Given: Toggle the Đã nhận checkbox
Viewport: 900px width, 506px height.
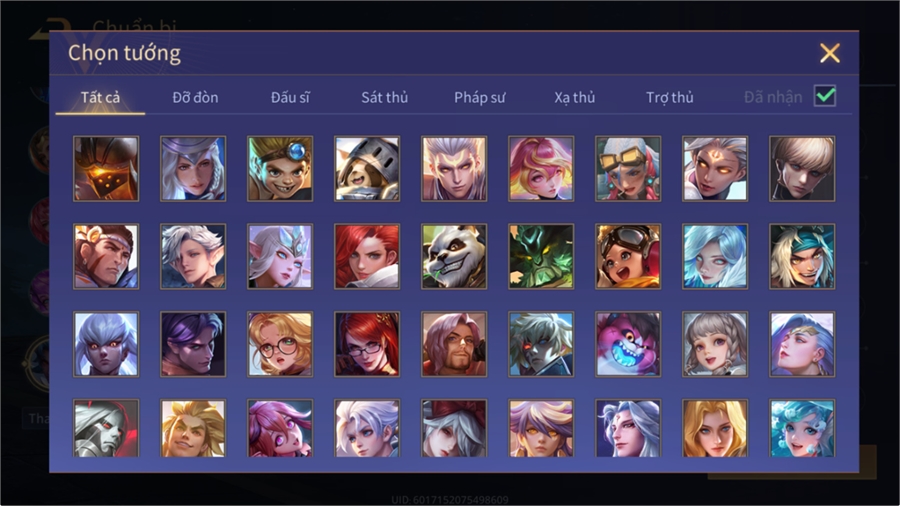Looking at the screenshot, I should [x=825, y=96].
